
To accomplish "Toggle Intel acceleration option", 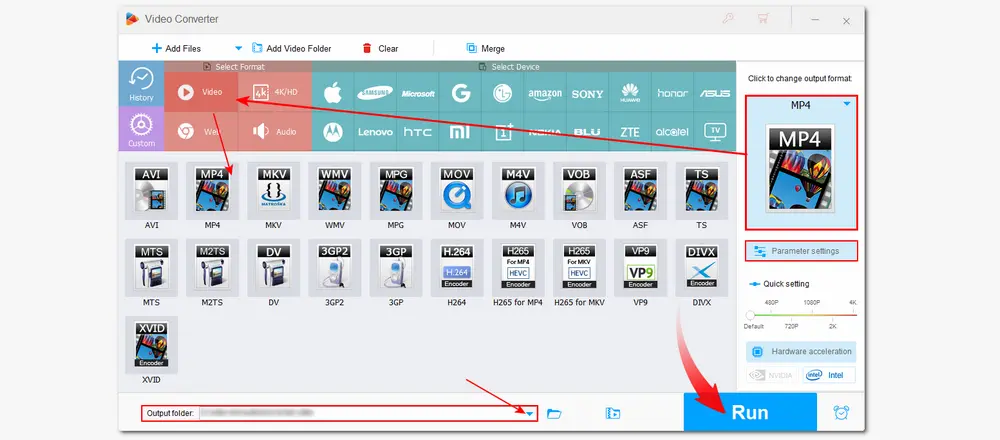I will (x=828, y=376).
